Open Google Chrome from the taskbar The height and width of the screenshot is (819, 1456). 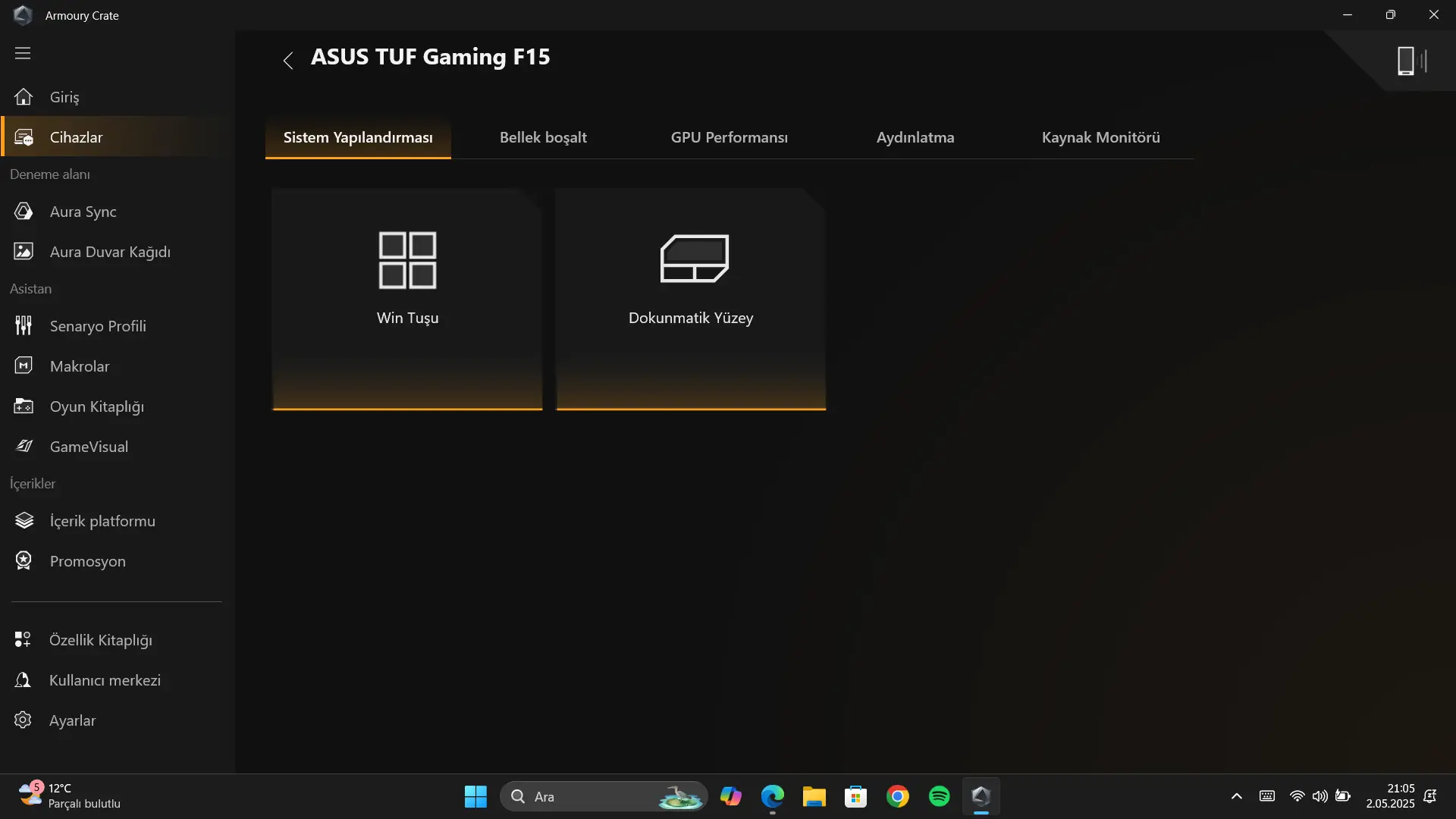coord(898,797)
